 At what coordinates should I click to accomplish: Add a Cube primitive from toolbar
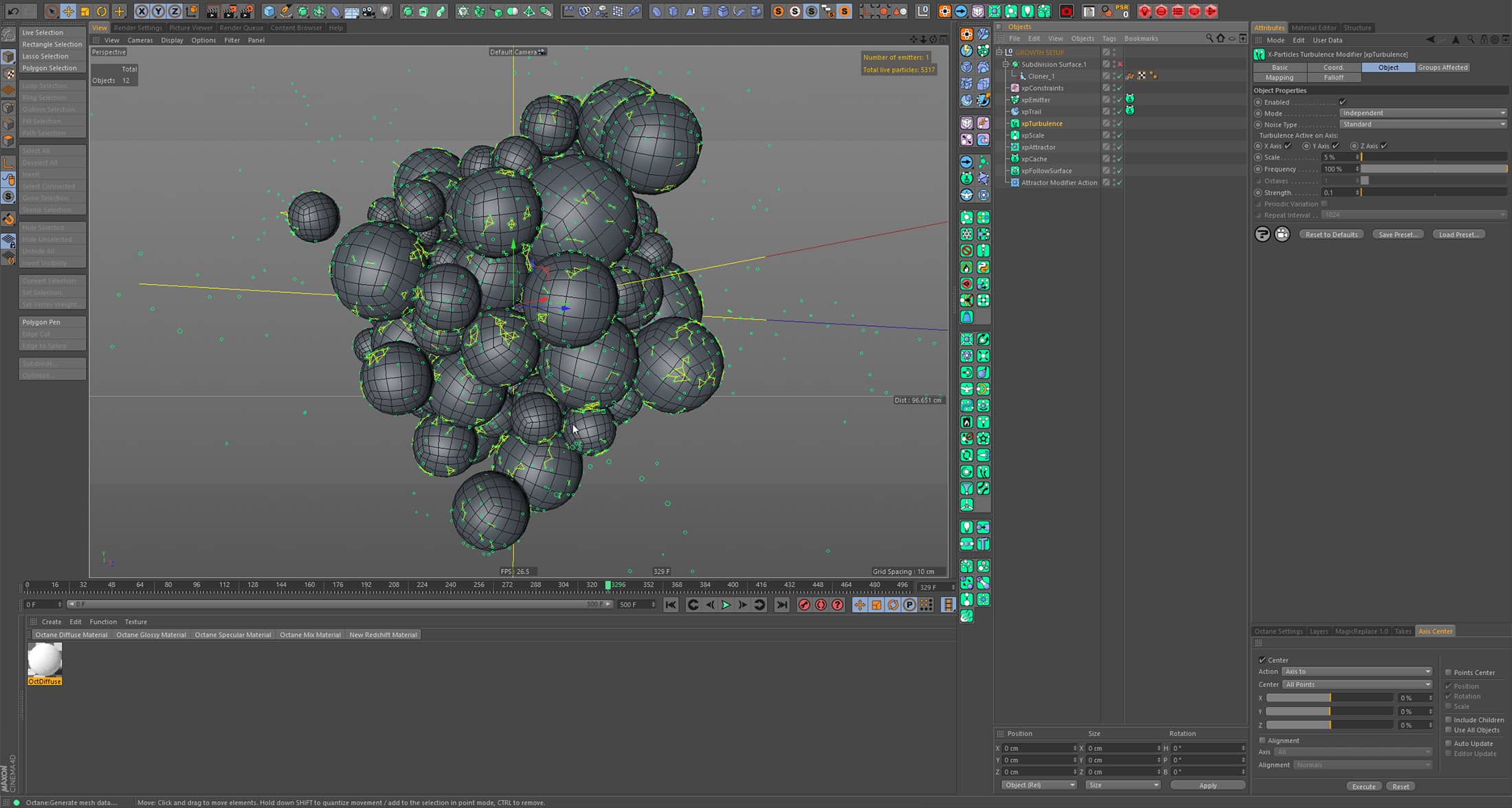269,11
